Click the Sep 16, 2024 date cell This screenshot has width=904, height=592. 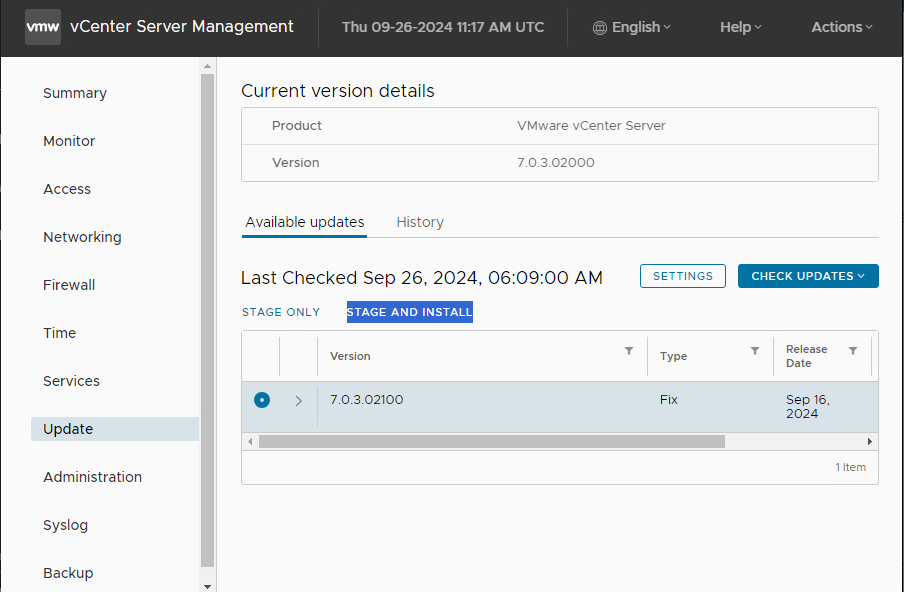point(808,406)
